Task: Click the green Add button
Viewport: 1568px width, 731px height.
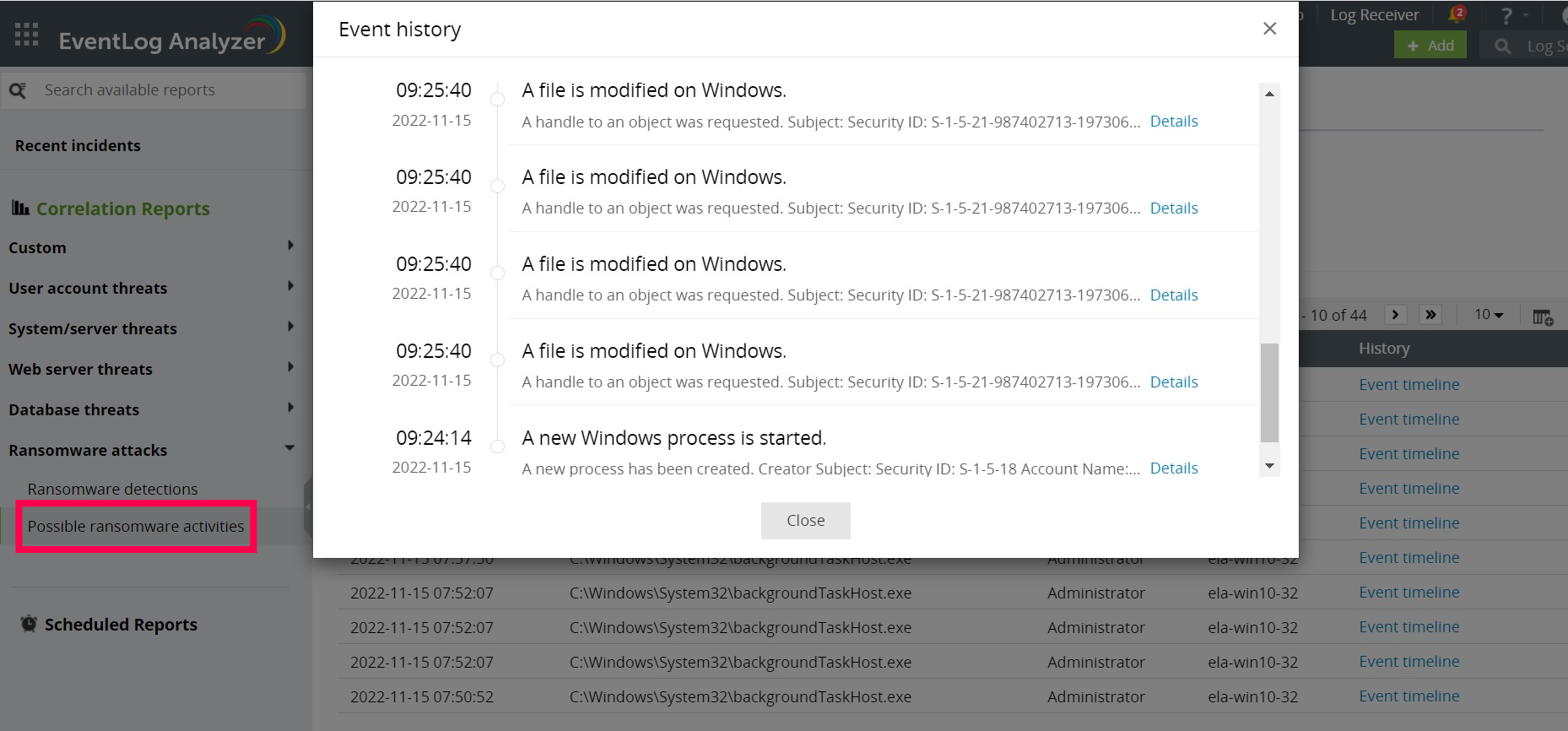Action: [x=1430, y=46]
